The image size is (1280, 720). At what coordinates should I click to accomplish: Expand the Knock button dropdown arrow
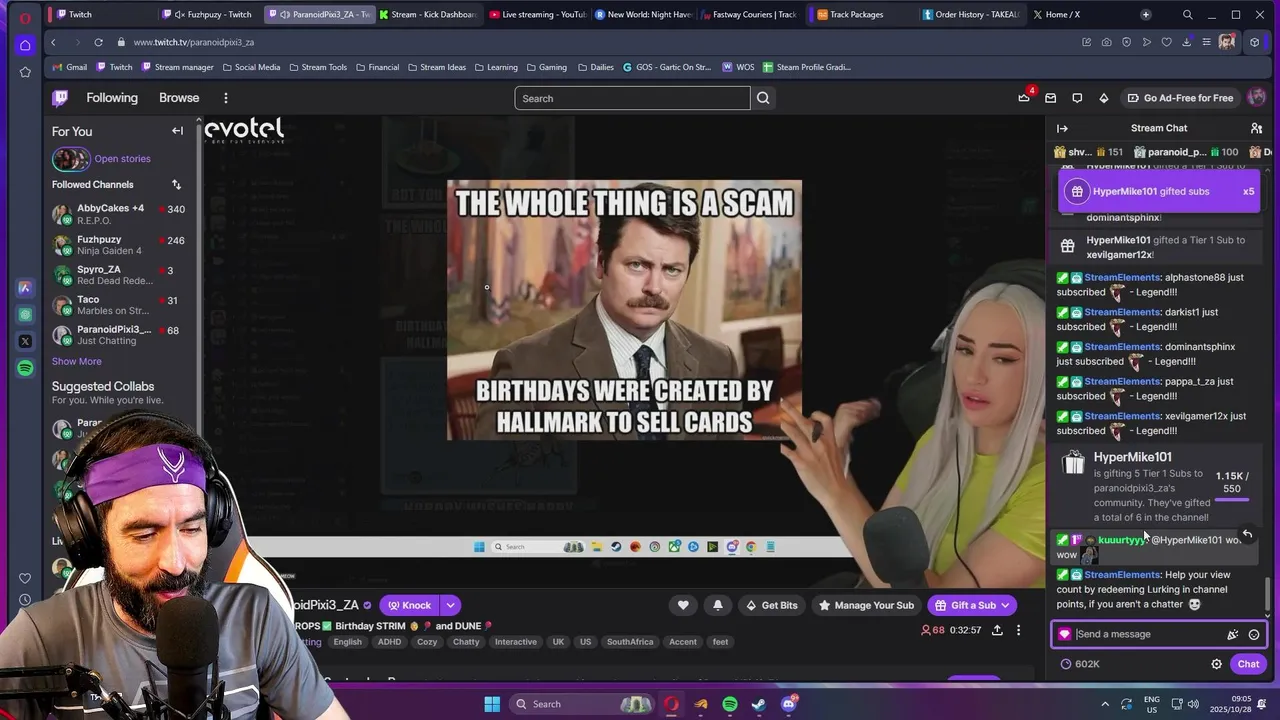click(450, 605)
